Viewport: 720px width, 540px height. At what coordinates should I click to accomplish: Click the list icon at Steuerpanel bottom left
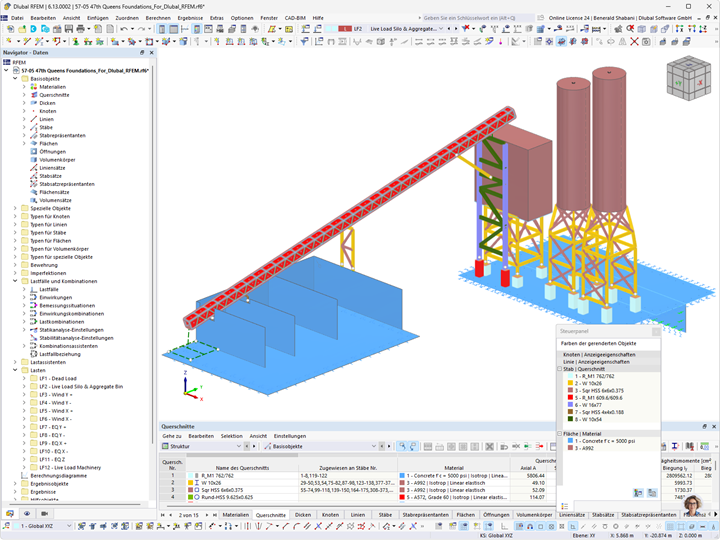565,506
